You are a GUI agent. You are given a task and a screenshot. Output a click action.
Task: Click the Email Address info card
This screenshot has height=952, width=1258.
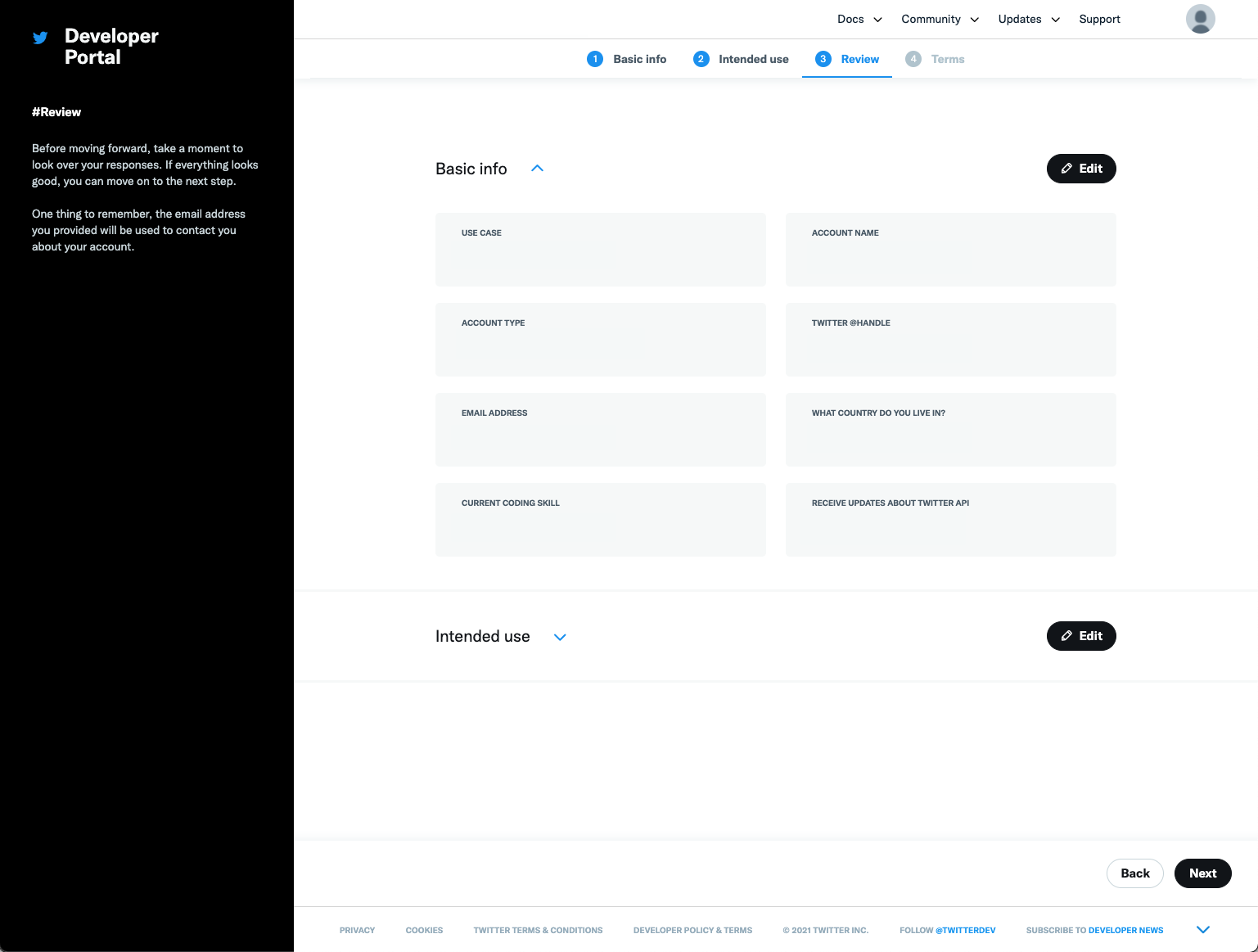pos(601,430)
